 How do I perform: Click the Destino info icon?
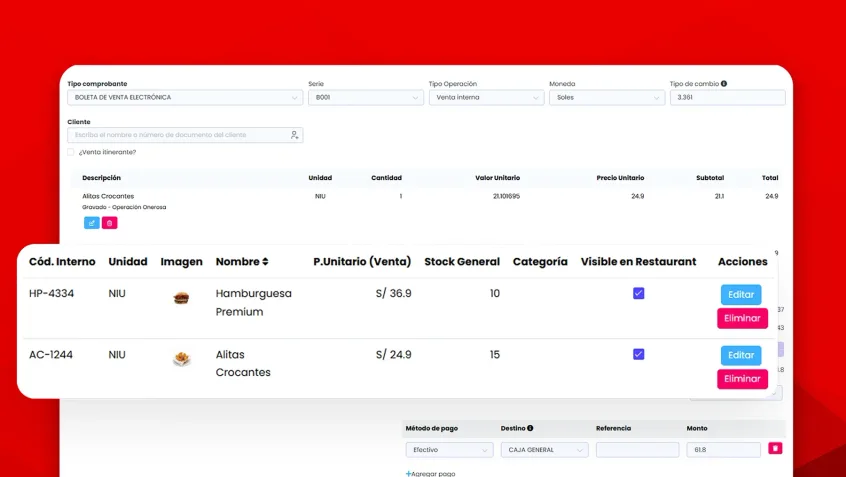(x=530, y=428)
